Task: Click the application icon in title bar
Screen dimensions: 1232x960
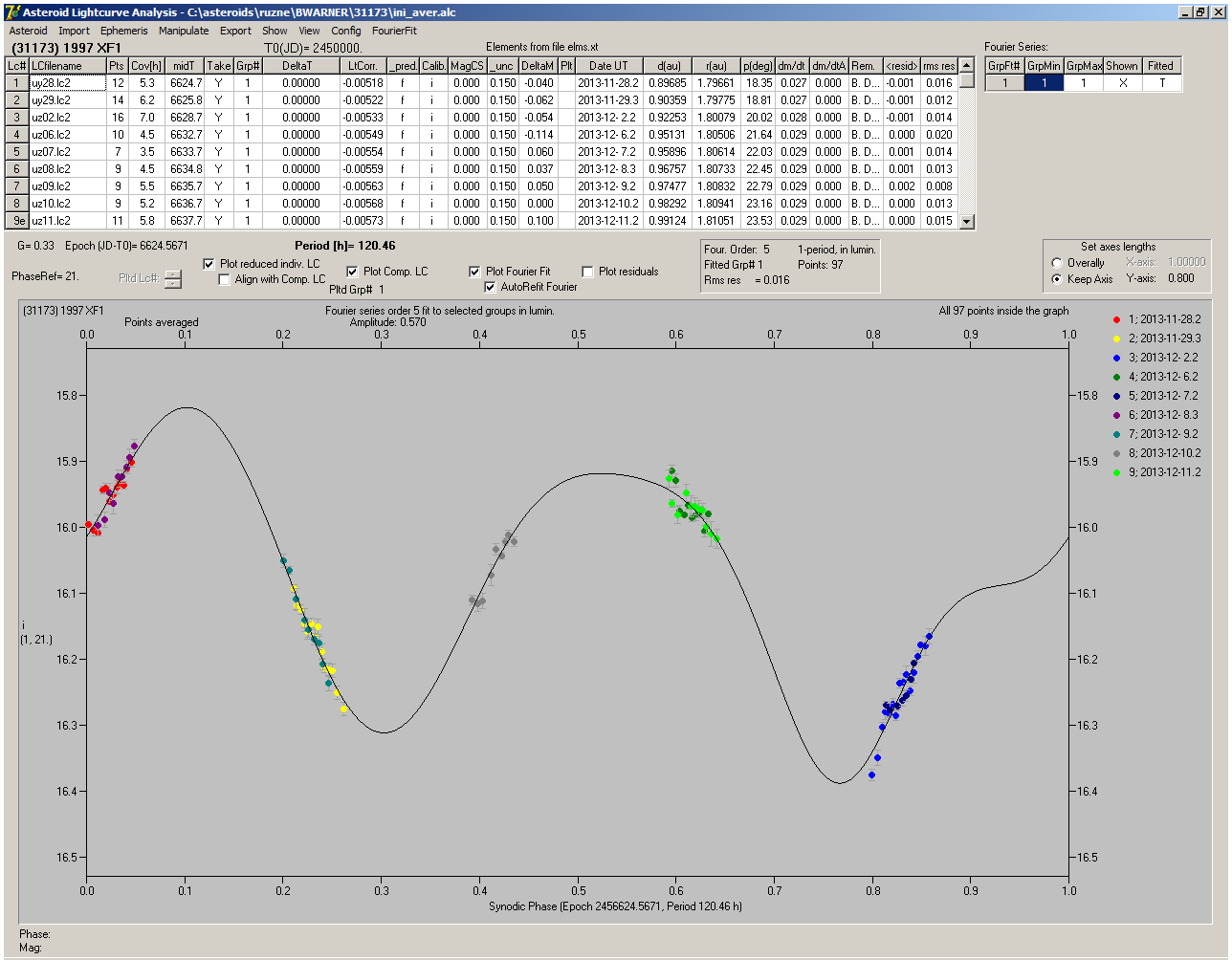Action: pos(12,12)
